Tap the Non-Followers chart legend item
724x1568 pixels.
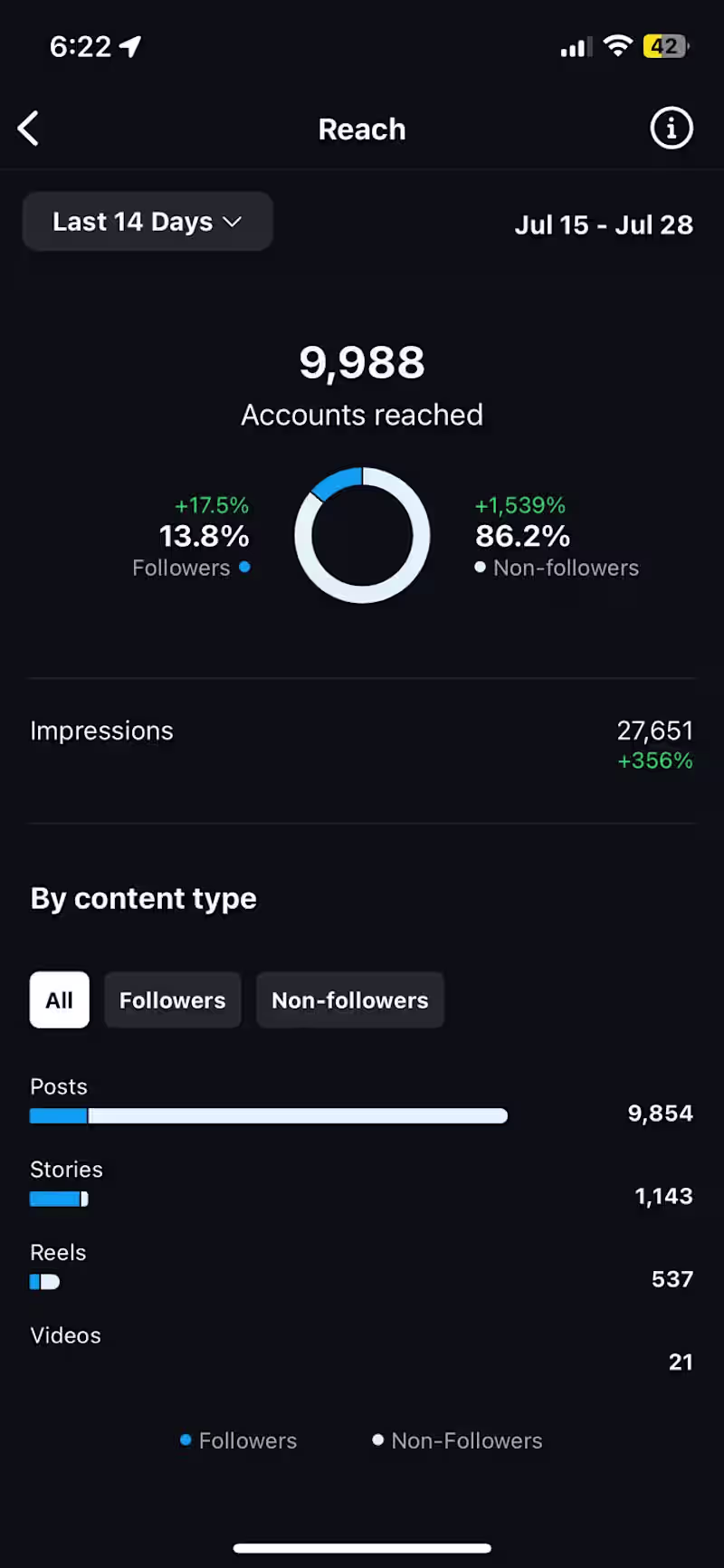pyautogui.click(x=458, y=1440)
